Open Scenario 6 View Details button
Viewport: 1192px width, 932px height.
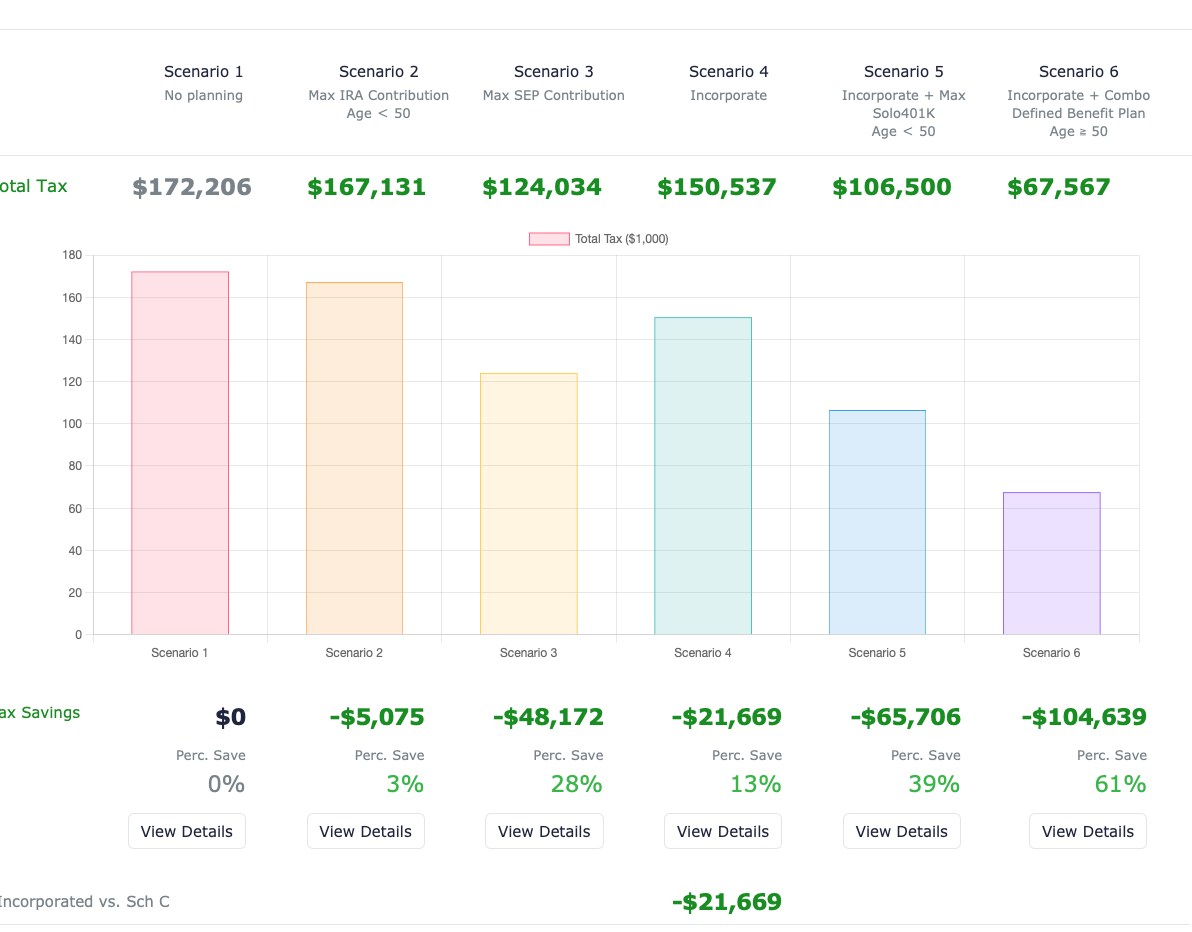pyautogui.click(x=1088, y=831)
